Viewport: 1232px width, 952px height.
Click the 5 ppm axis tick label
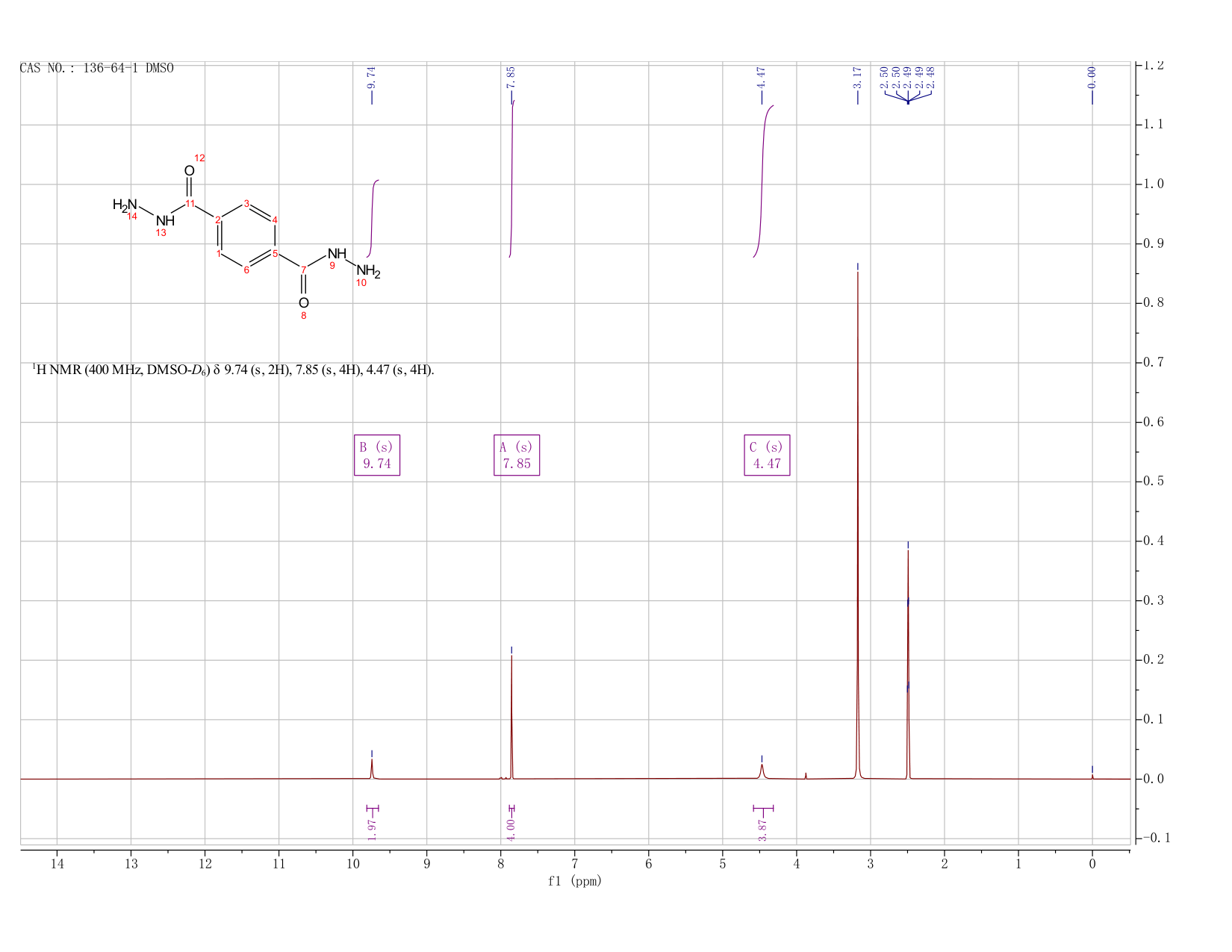(723, 864)
